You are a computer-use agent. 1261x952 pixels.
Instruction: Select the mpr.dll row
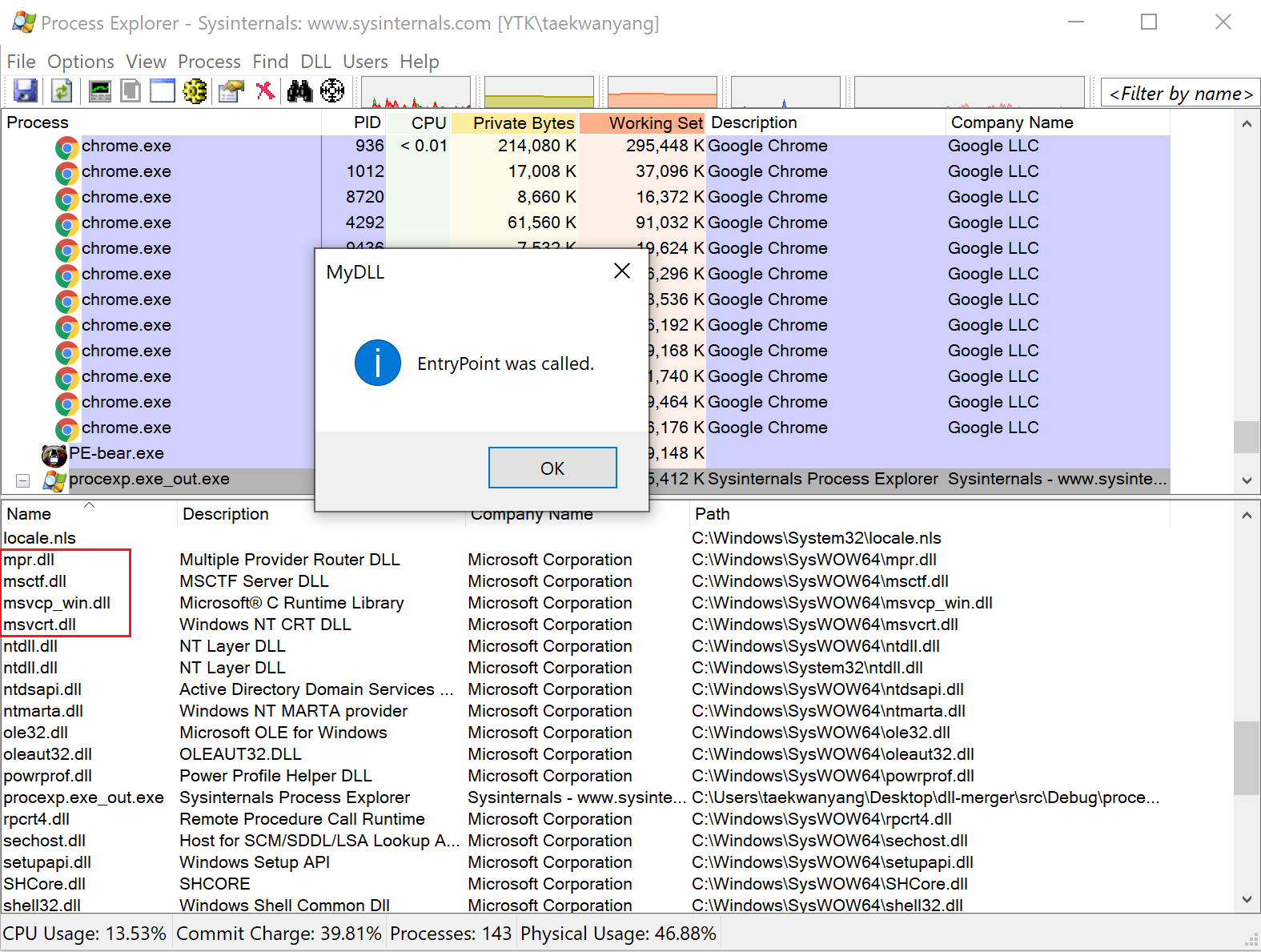[585, 560]
